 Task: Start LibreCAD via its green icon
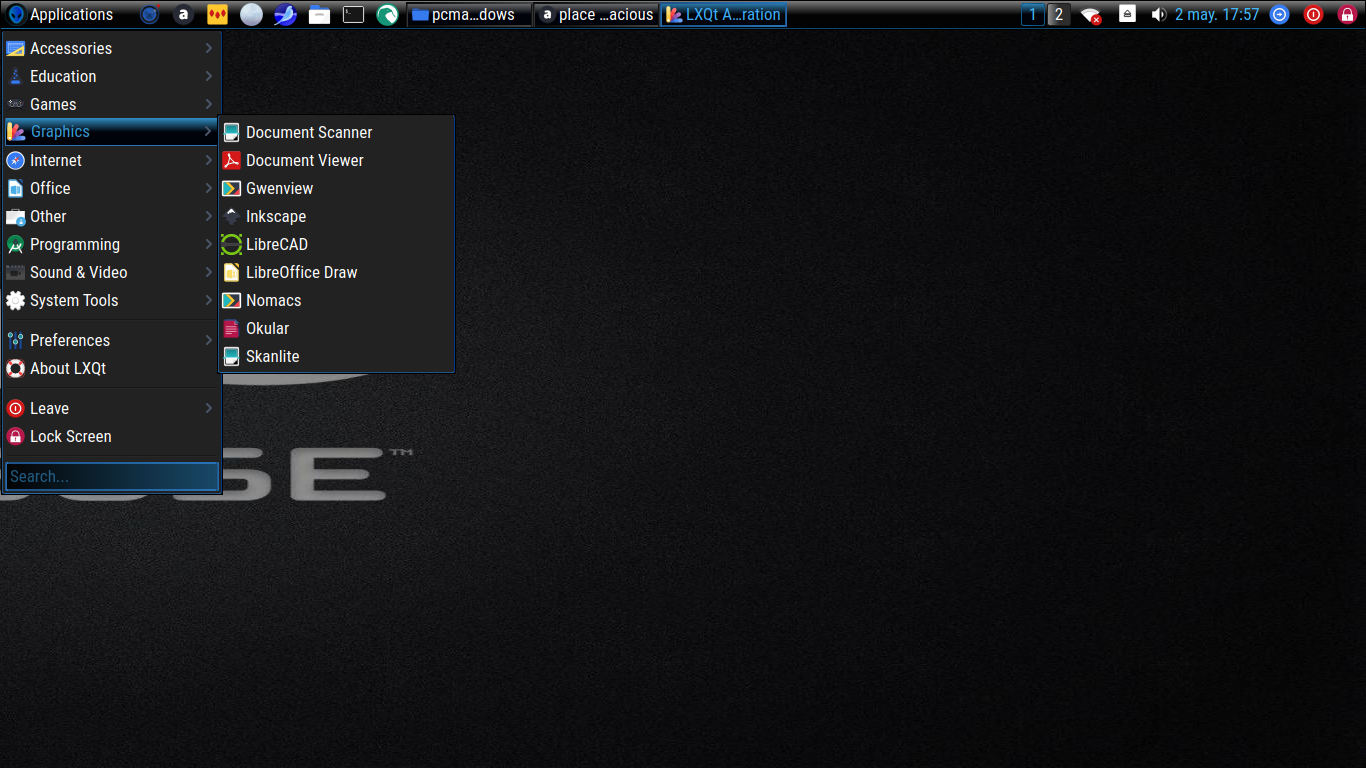coord(232,244)
